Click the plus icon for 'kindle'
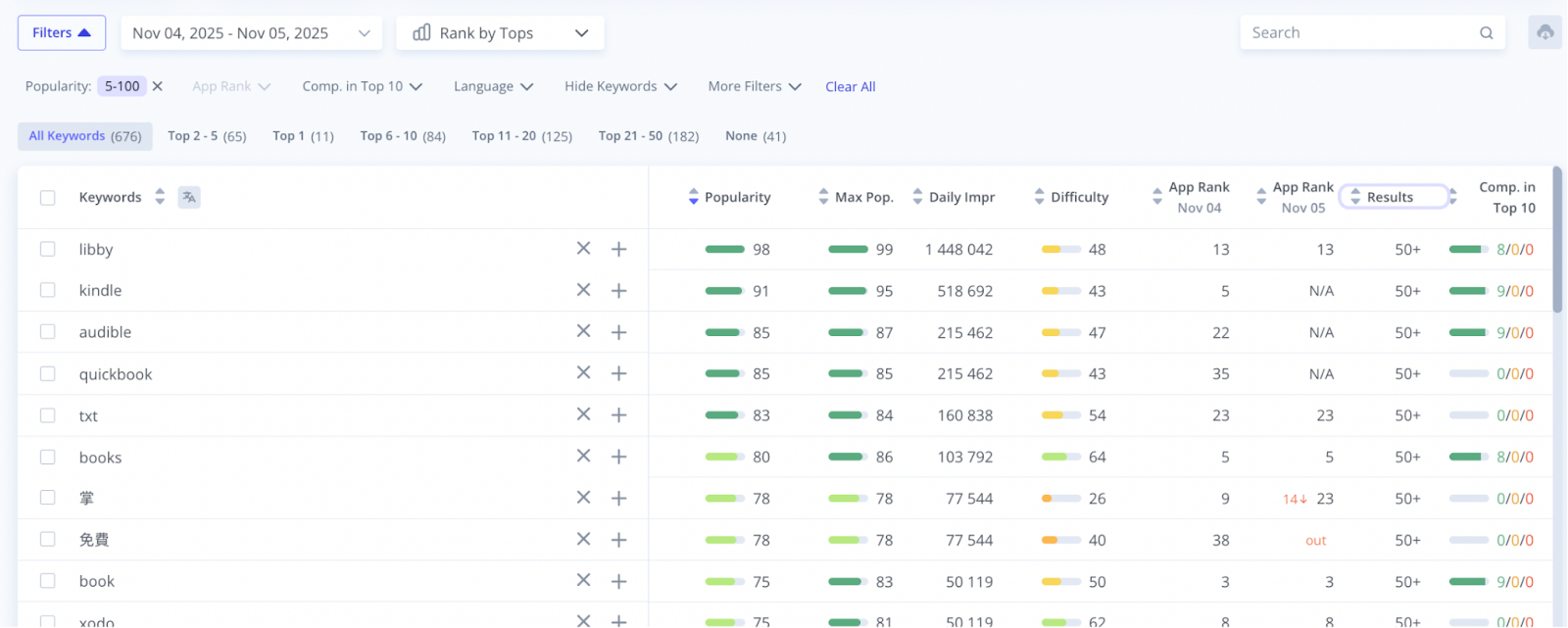The height and width of the screenshot is (628, 1568). [618, 291]
